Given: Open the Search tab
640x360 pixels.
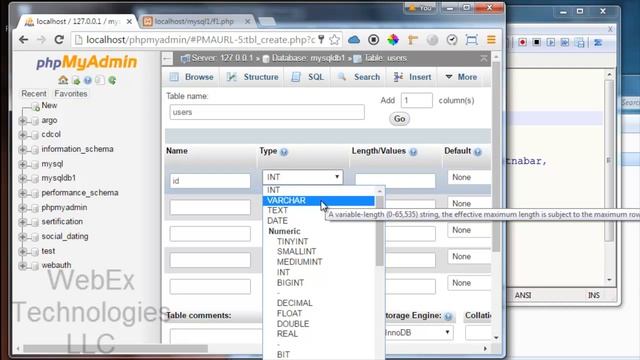Looking at the screenshot, I should (x=359, y=77).
